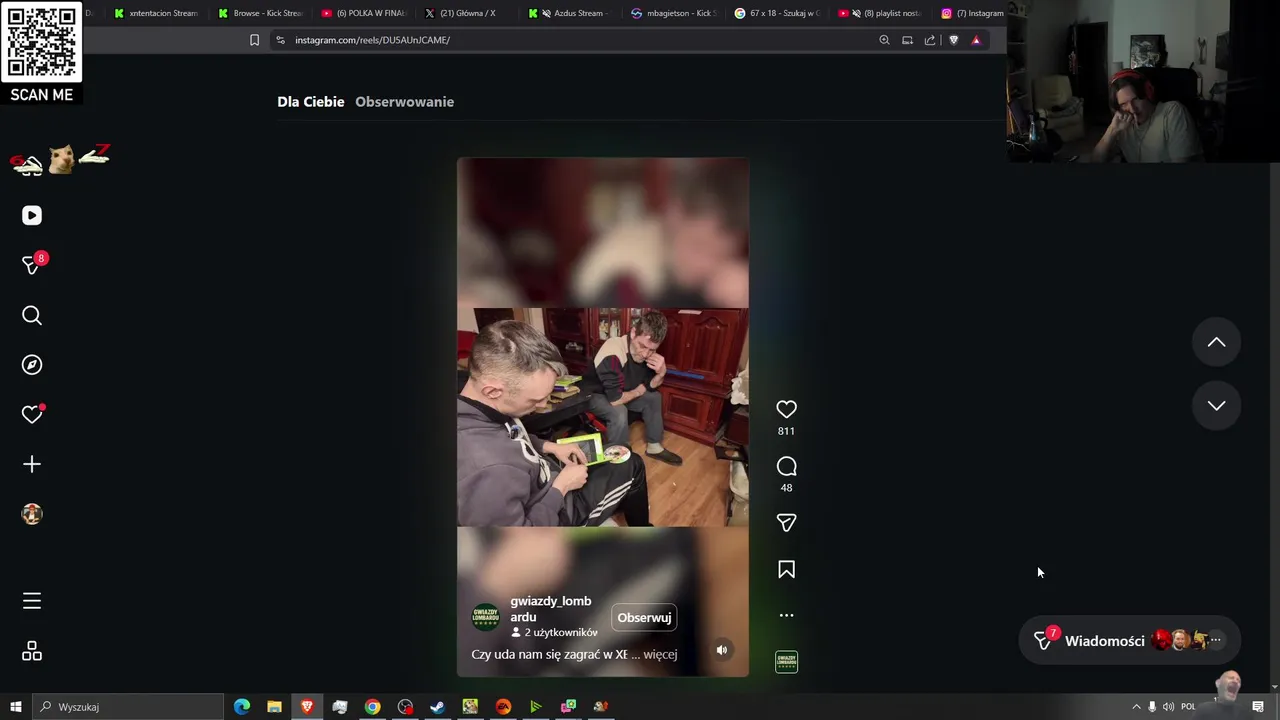Expand caption with 'więcej' link

[x=660, y=654]
